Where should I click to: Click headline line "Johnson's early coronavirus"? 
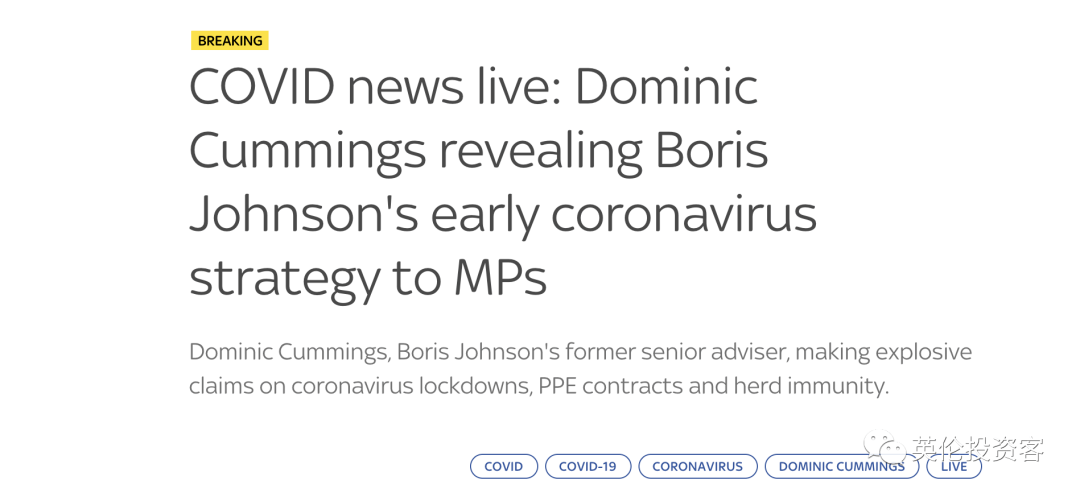coord(503,215)
